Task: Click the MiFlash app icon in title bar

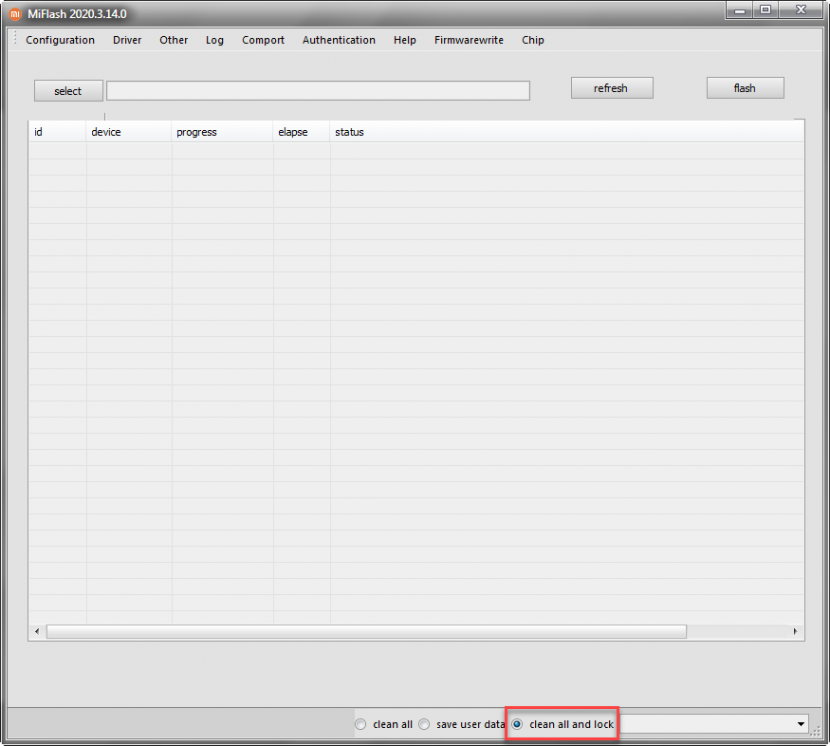Action: click(15, 14)
